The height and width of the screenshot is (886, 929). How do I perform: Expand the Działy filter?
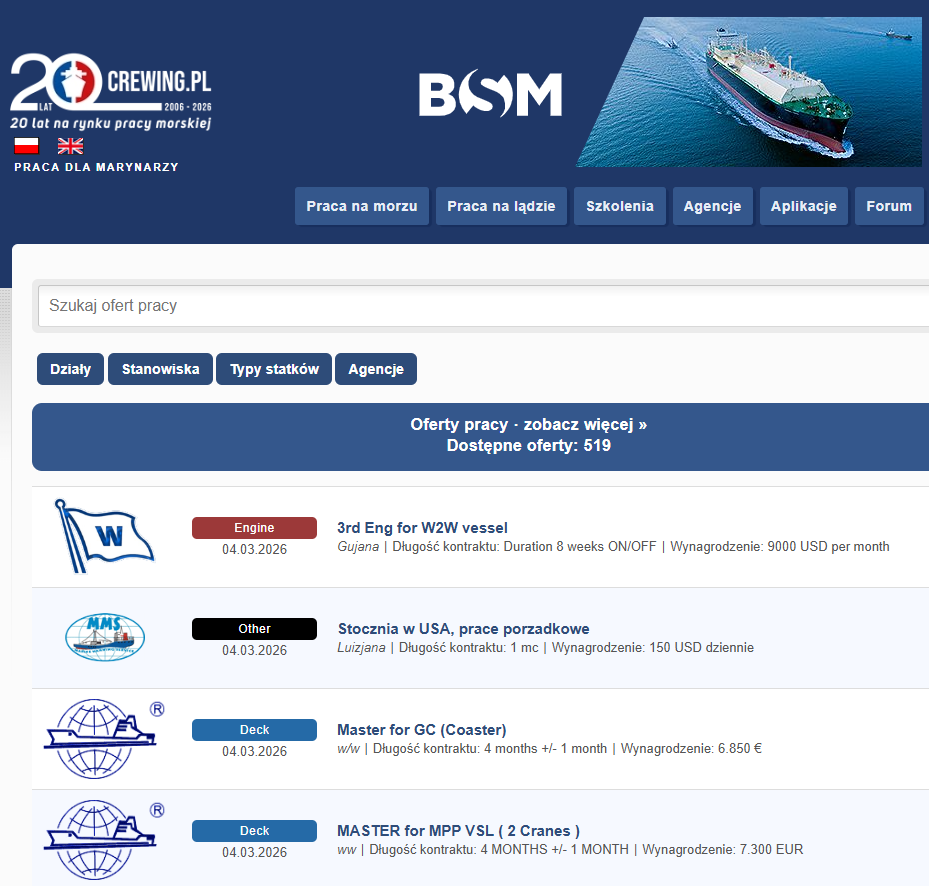click(x=70, y=369)
